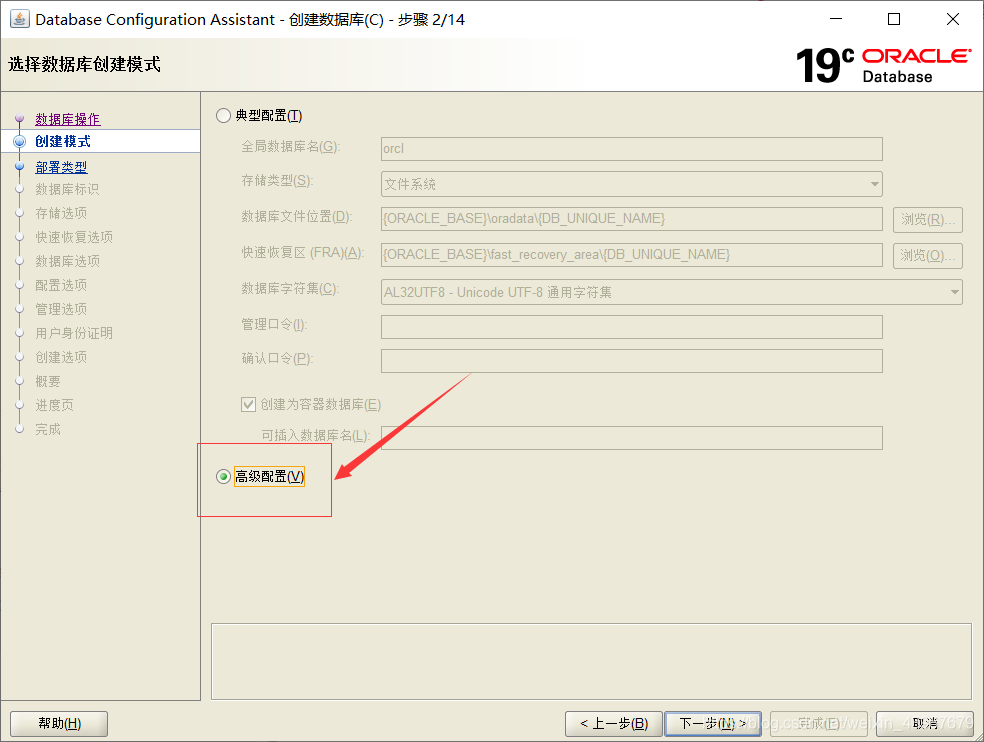The image size is (984, 742).
Task: Close the Database Configuration Assistant window
Action: pyautogui.click(x=953, y=19)
